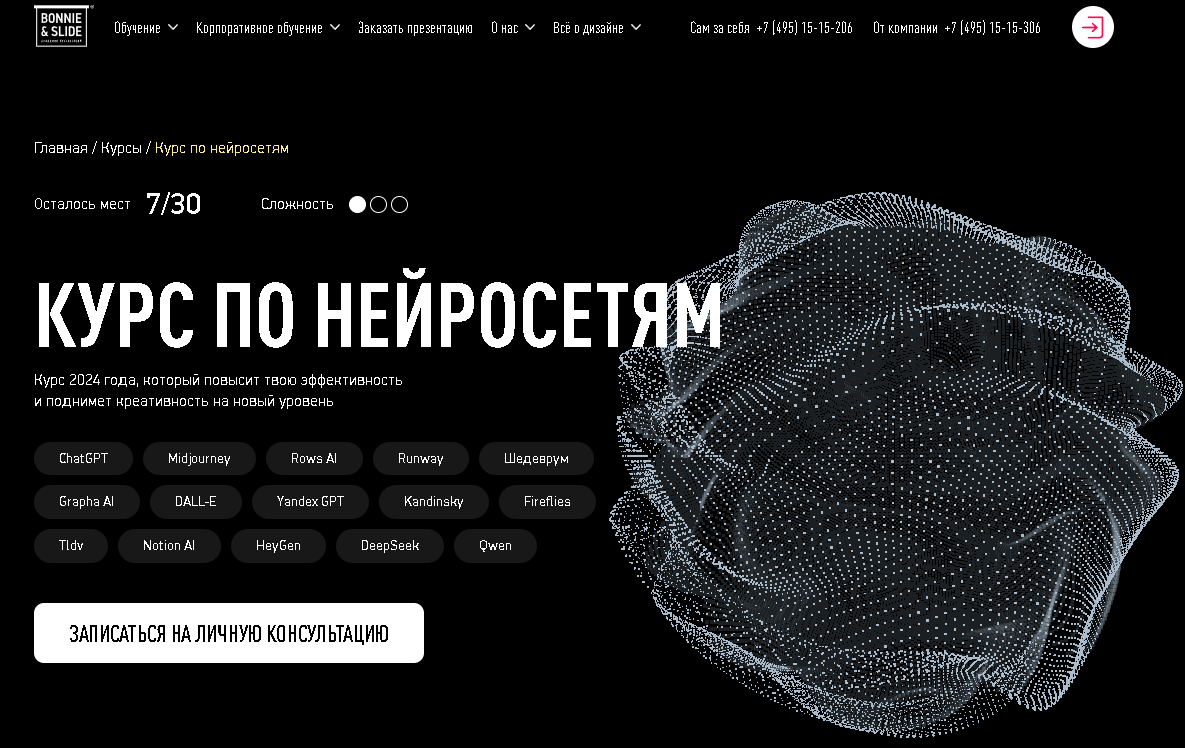Go to Курсы breadcrumb link

click(x=121, y=148)
